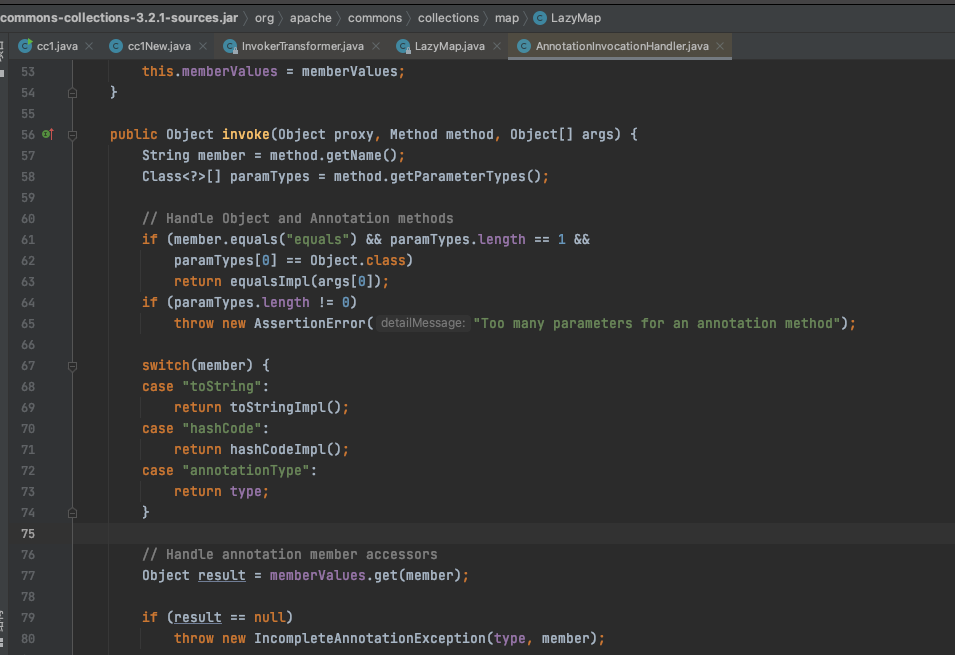Open the map breadcrumb segment
Viewport: 955px width, 655px height.
click(x=507, y=18)
